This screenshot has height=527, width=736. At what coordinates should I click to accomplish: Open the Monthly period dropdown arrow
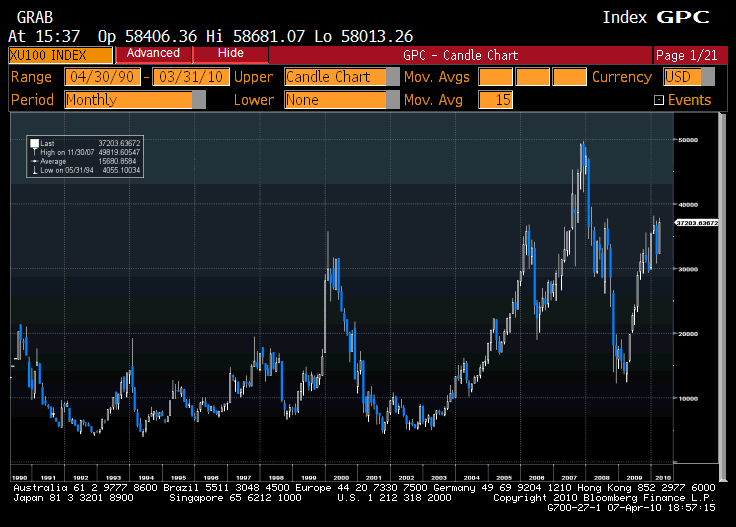click(199, 100)
